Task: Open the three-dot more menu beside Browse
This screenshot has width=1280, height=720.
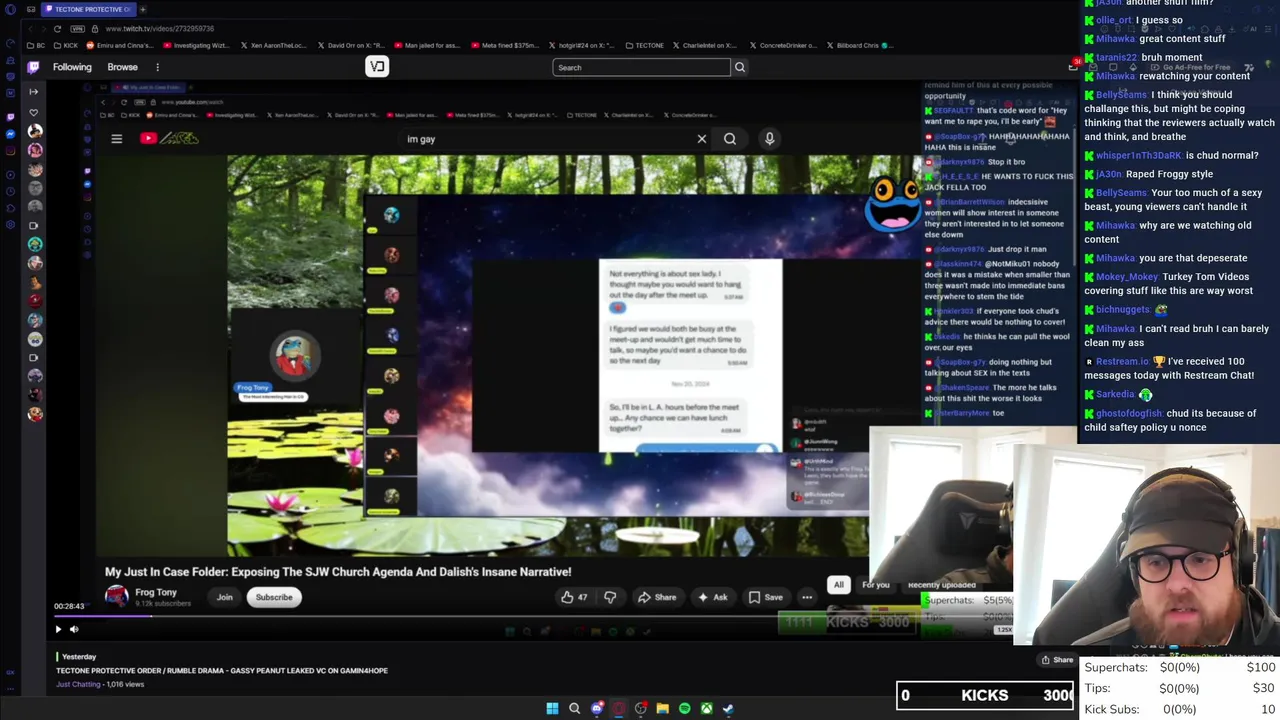Action: click(x=157, y=67)
